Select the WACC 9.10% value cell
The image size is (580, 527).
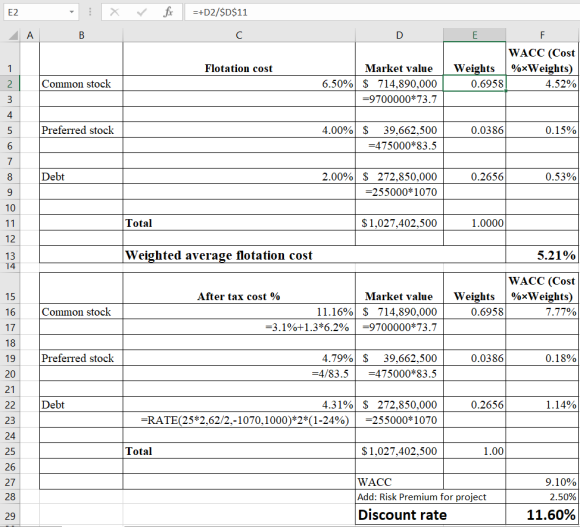click(541, 482)
